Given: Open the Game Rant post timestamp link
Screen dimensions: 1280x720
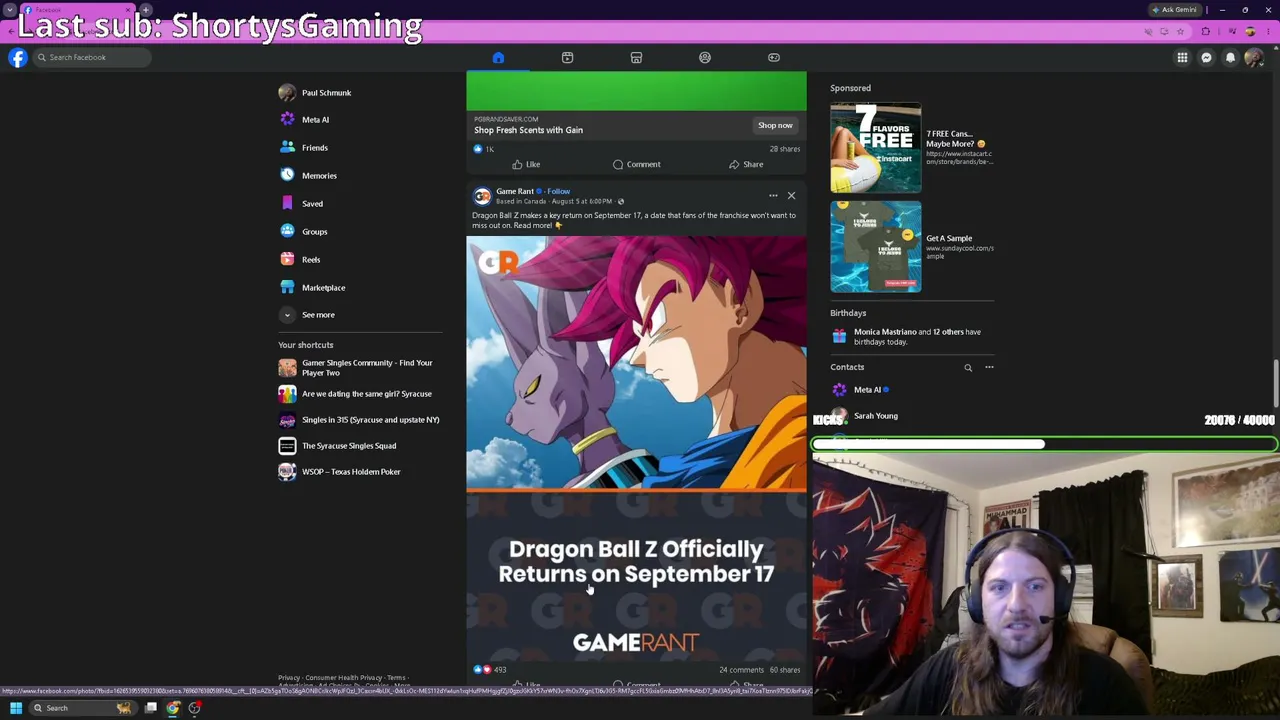Looking at the screenshot, I should pos(581,201).
